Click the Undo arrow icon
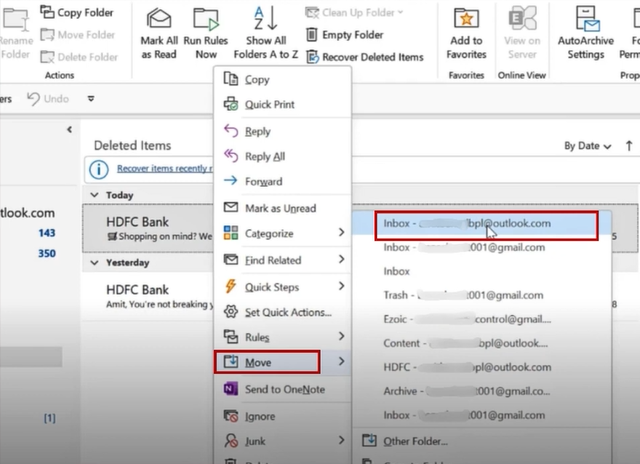The image size is (640, 464). [x=33, y=98]
